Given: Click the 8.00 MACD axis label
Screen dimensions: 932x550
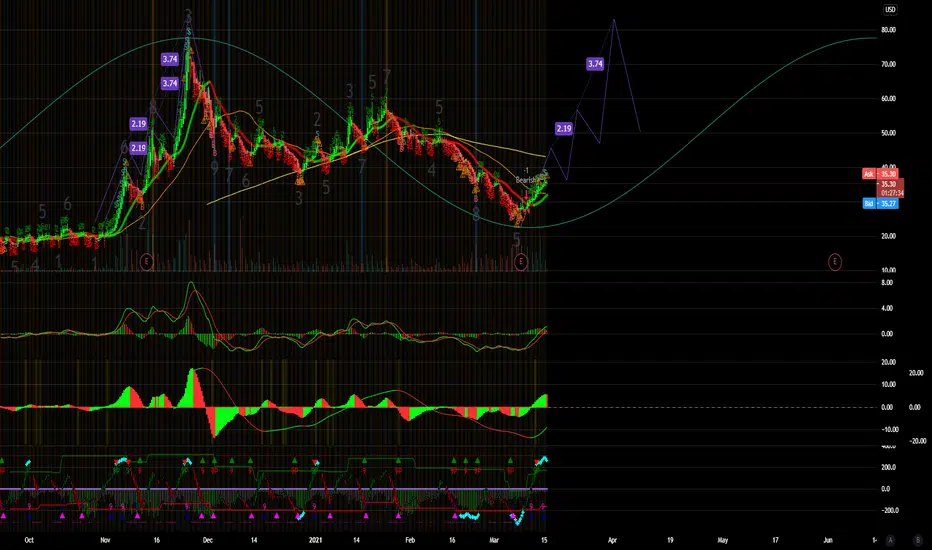Looking at the screenshot, I should coord(887,282).
